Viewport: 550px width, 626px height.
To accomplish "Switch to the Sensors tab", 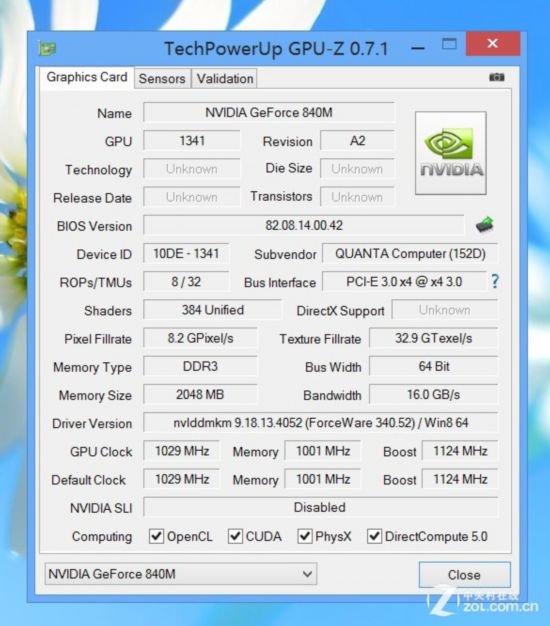I will tap(162, 79).
